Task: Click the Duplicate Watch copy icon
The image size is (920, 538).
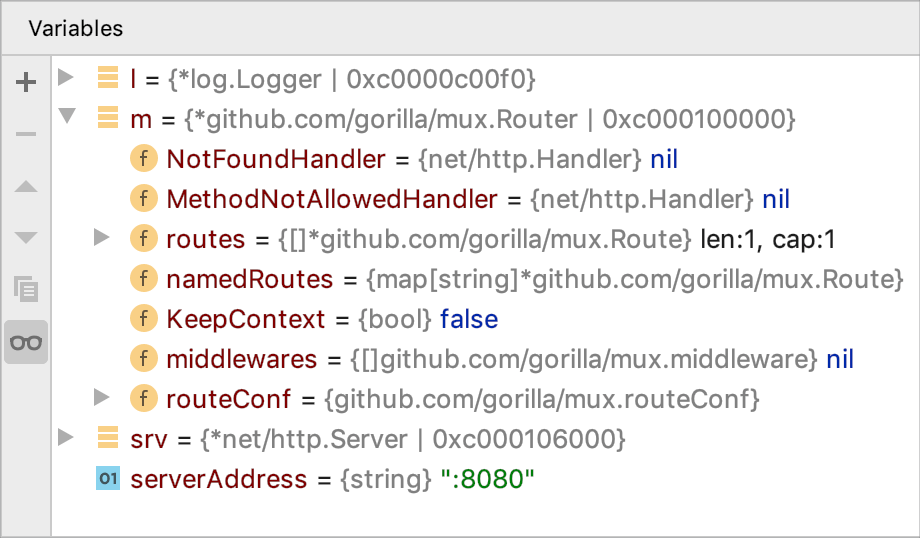Action: click(x=26, y=290)
